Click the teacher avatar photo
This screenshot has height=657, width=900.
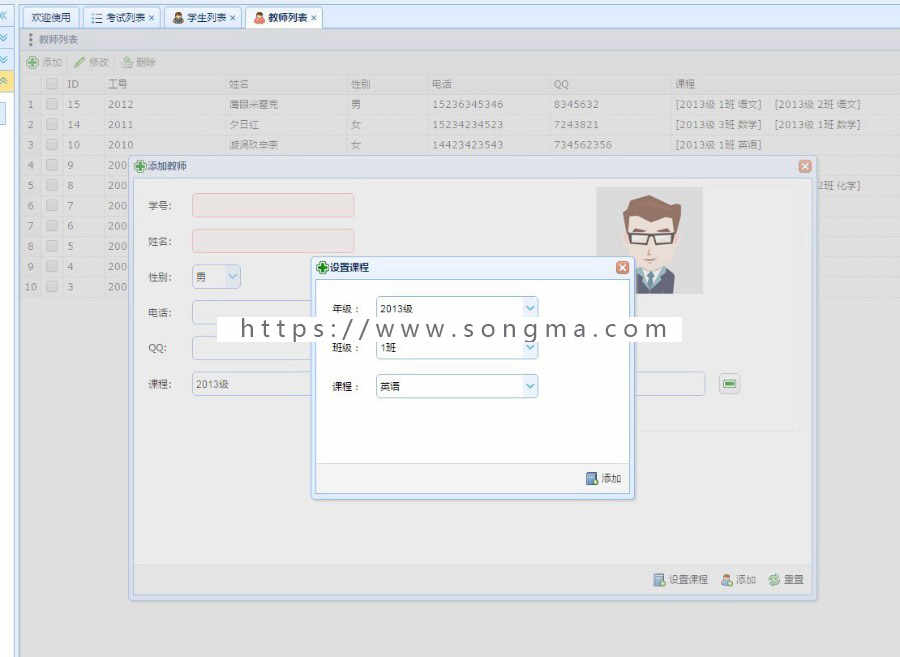click(650, 240)
